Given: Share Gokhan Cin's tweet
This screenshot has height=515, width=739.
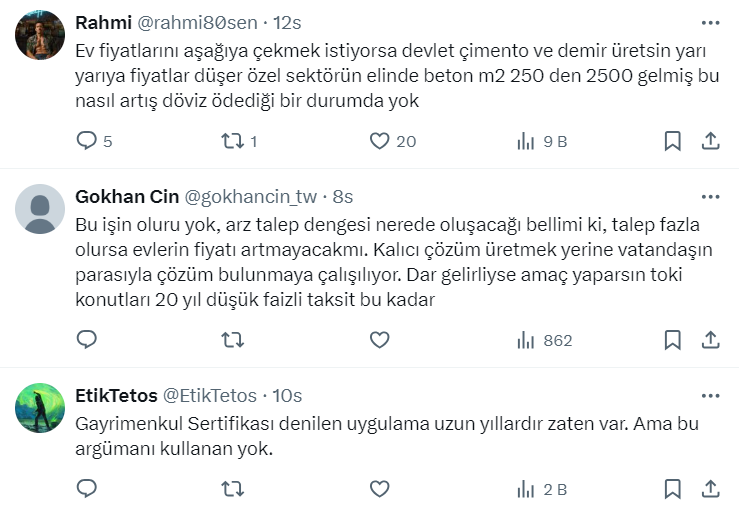Looking at the screenshot, I should 710,340.
